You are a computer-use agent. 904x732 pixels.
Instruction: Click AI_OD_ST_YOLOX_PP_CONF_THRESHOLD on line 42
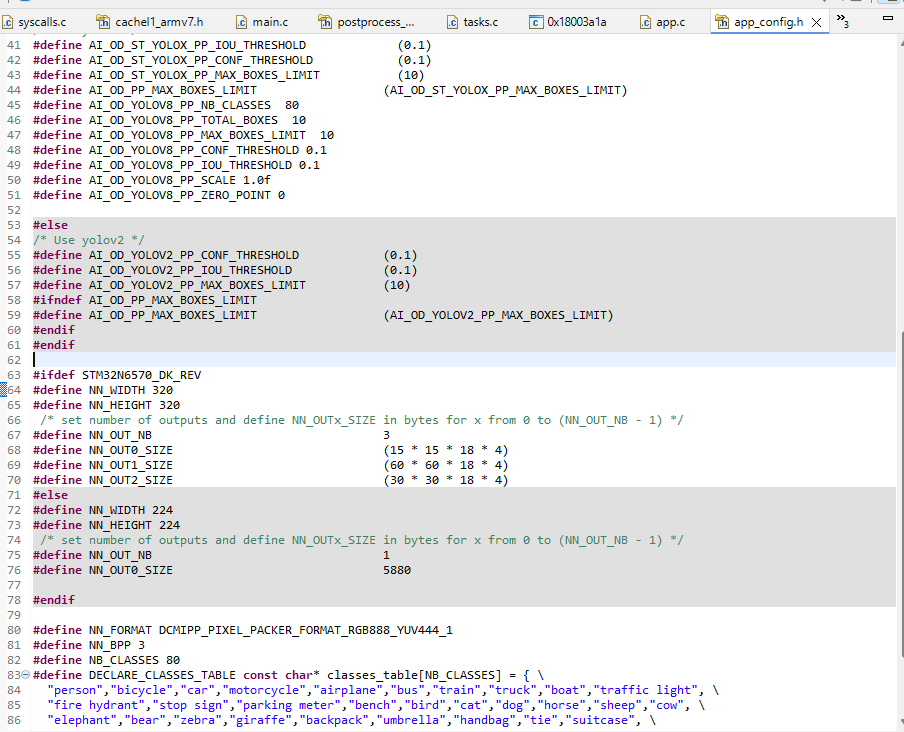[201, 60]
